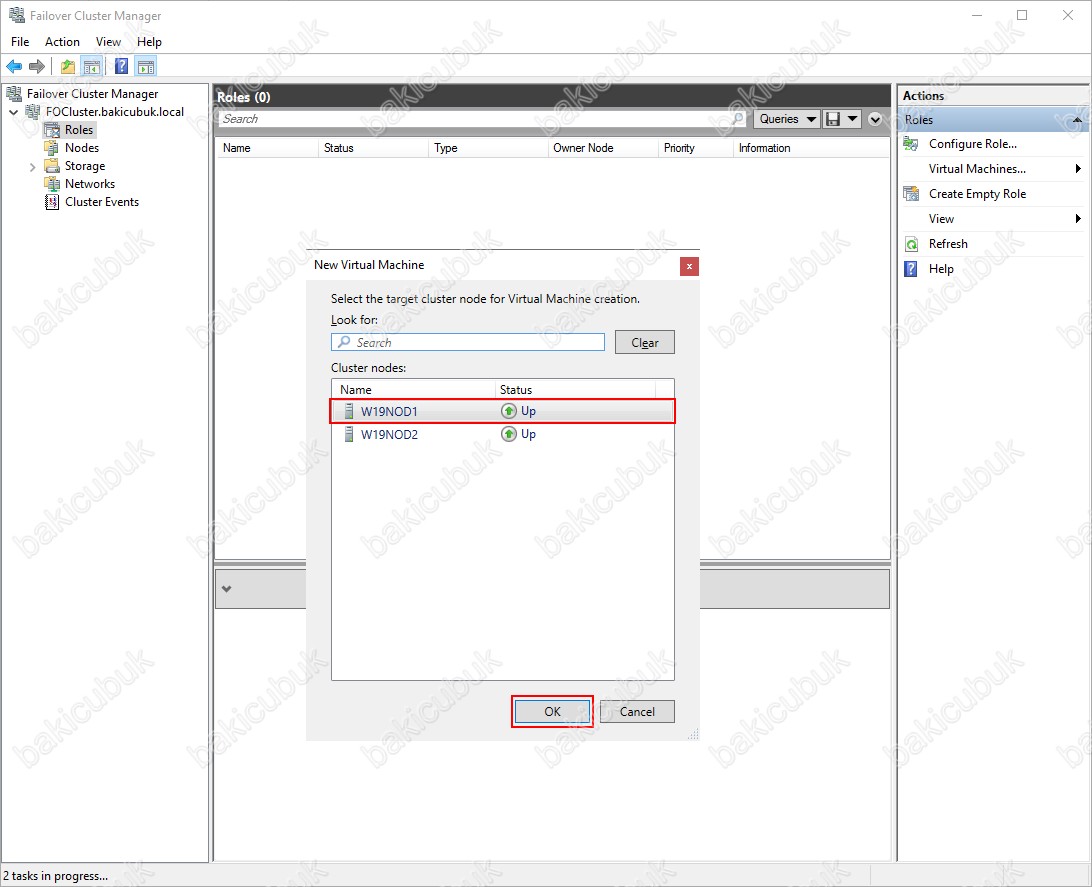The width and height of the screenshot is (1092, 887).
Task: Click the Clear button next to search
Action: pyautogui.click(x=645, y=343)
